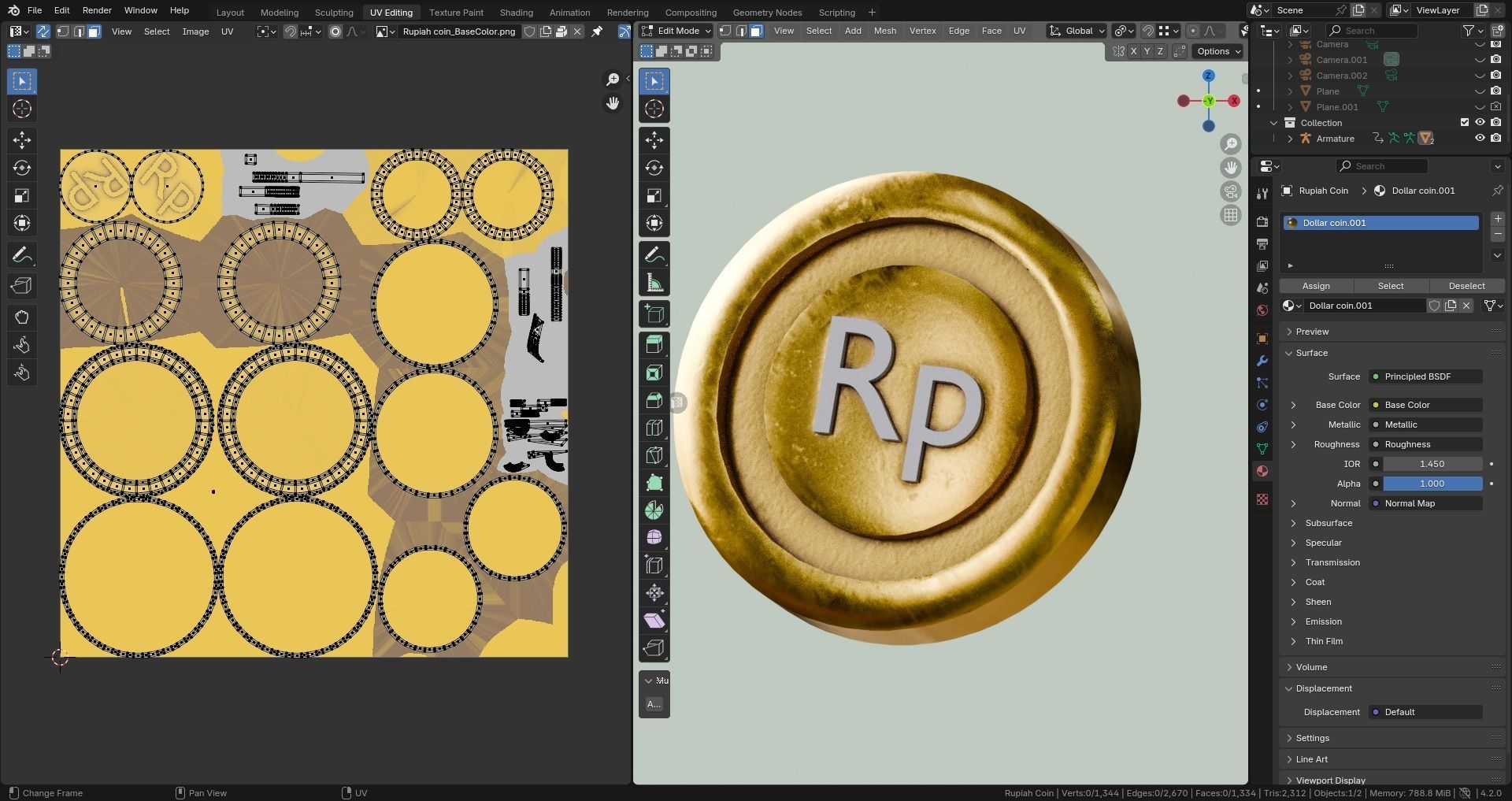The image size is (1512, 801).
Task: Open the Object Data properties tab
Action: coord(1262,449)
